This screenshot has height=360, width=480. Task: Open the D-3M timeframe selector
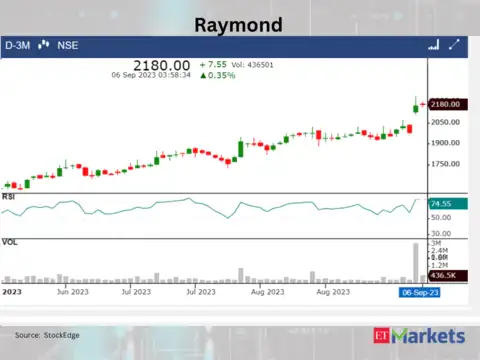pos(18,45)
